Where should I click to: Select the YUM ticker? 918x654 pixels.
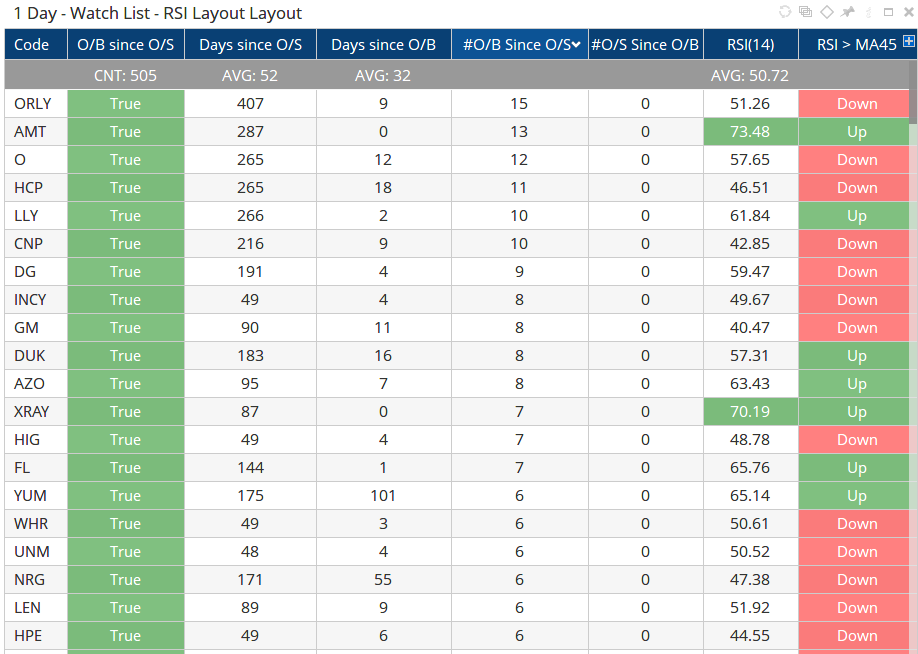tap(30, 496)
